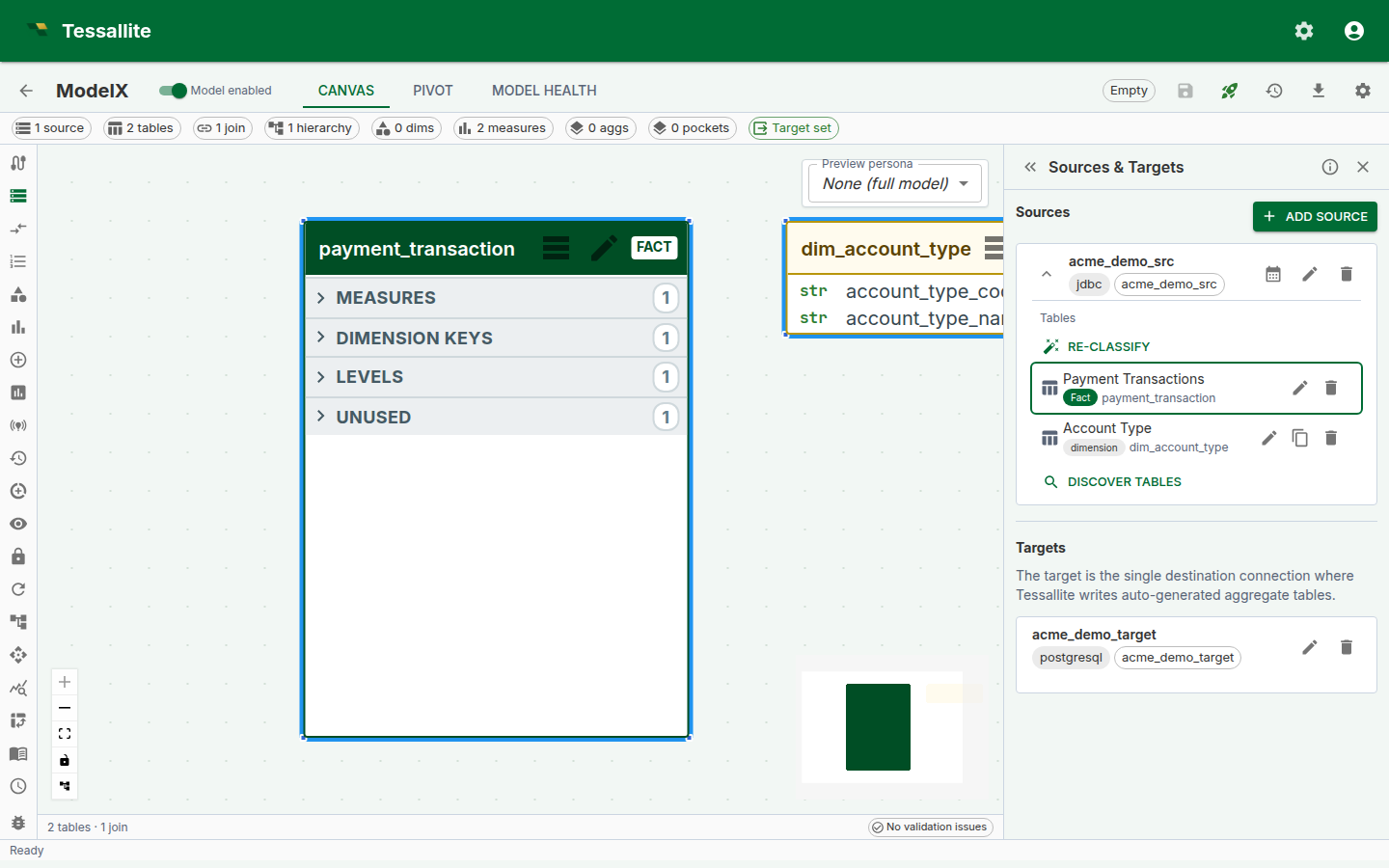The height and width of the screenshot is (868, 1389).
Task: Zoom out the canvas with the minus button
Action: 65,708
